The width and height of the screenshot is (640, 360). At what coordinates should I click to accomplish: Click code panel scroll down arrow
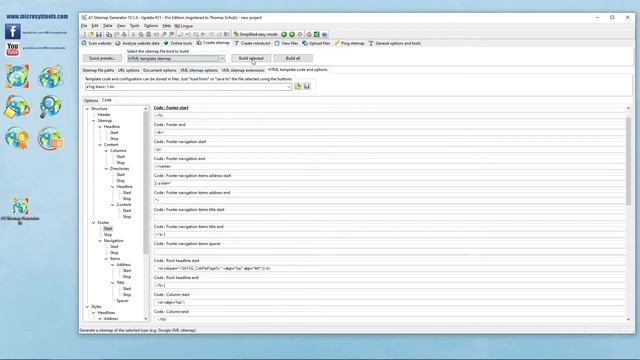(628, 319)
